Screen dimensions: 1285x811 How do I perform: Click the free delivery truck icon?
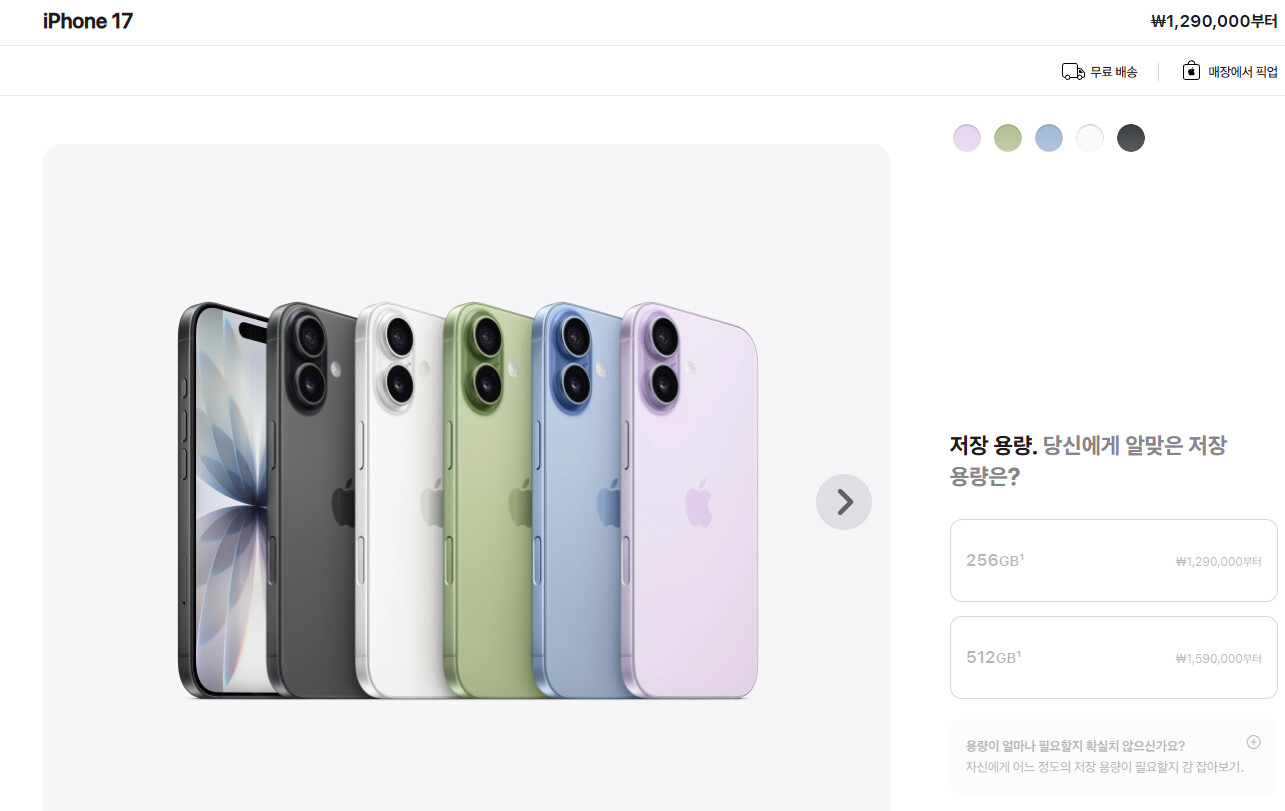(1073, 71)
